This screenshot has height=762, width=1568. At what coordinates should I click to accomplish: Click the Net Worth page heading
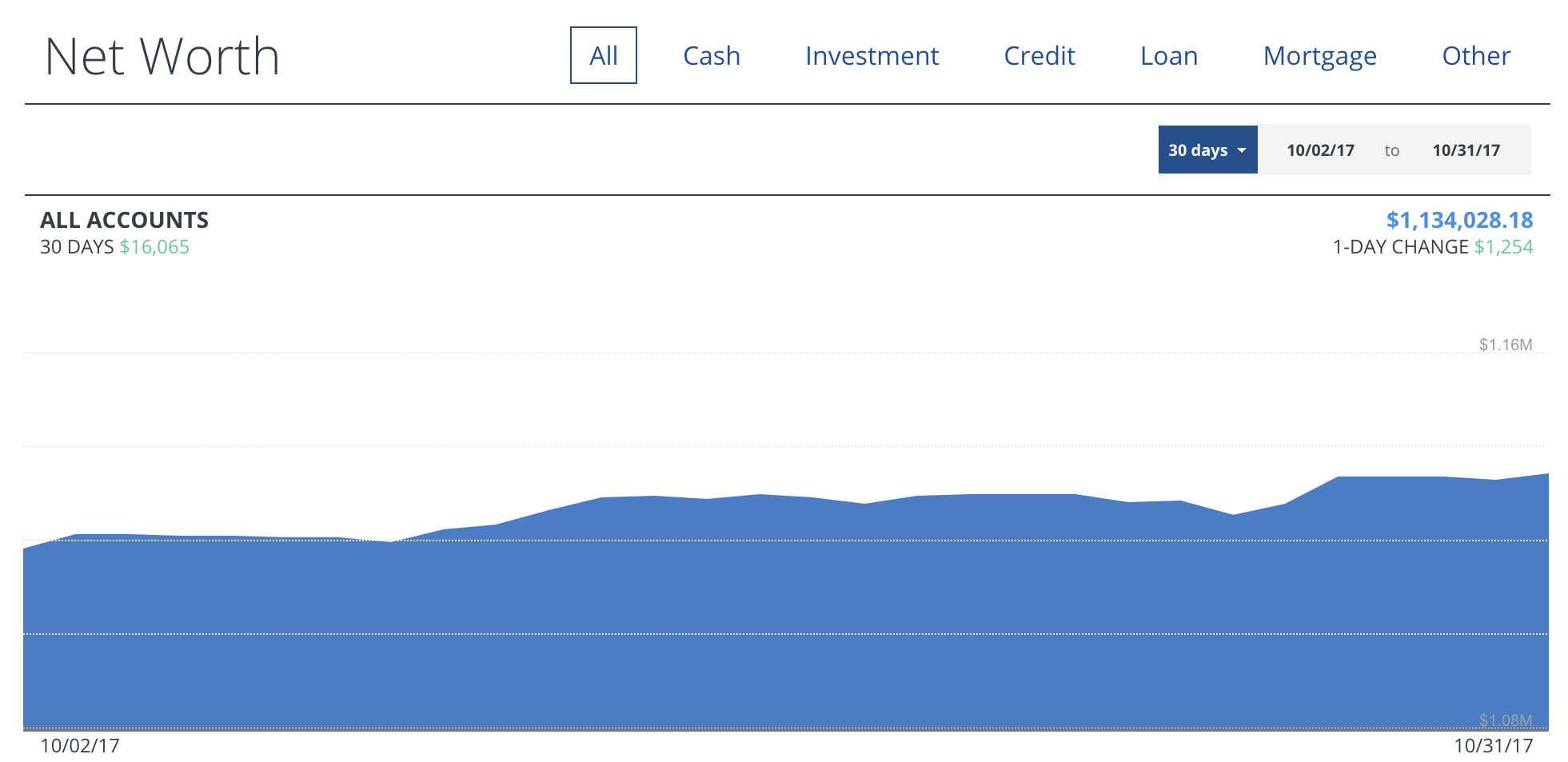click(x=162, y=57)
